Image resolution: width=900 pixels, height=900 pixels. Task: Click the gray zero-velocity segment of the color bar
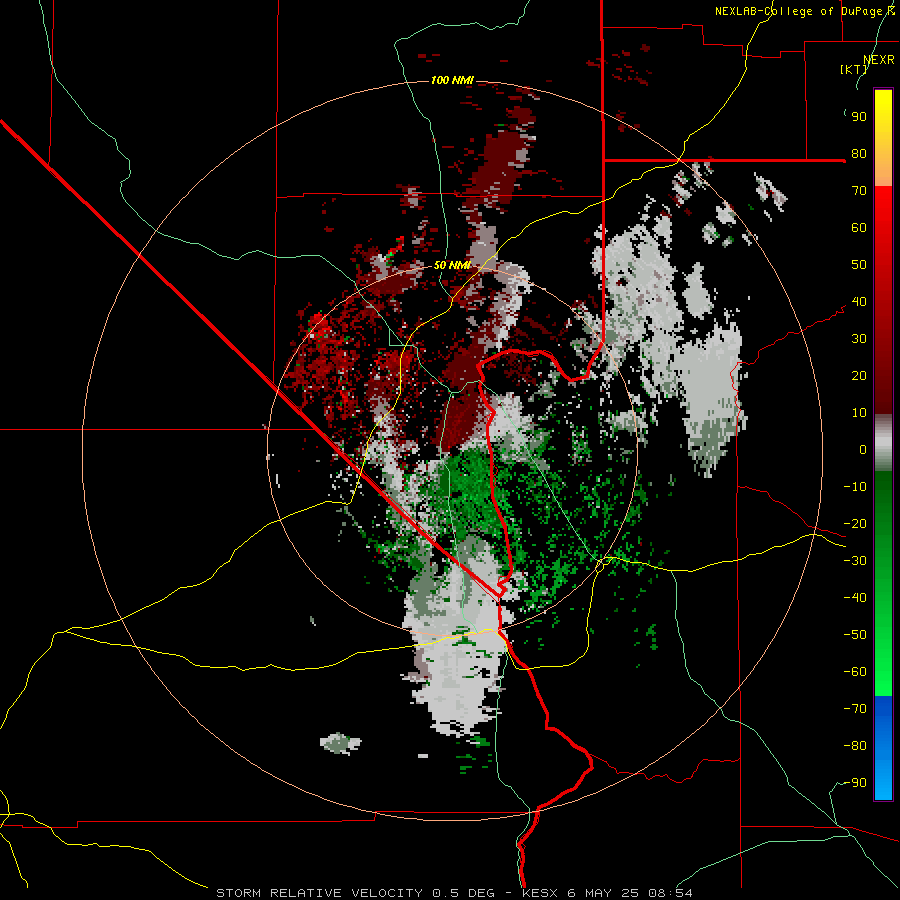pyautogui.click(x=883, y=443)
